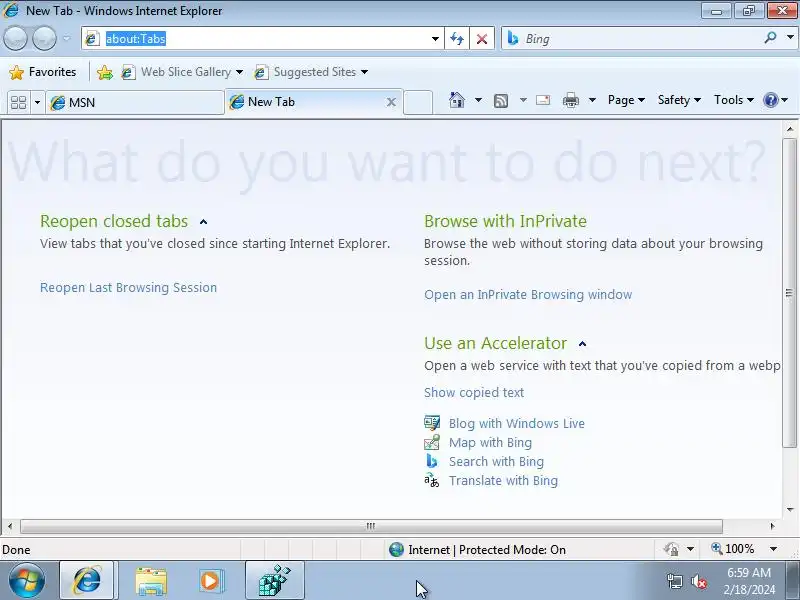The height and width of the screenshot is (600, 800).
Task: Open the Page menu
Action: (627, 100)
